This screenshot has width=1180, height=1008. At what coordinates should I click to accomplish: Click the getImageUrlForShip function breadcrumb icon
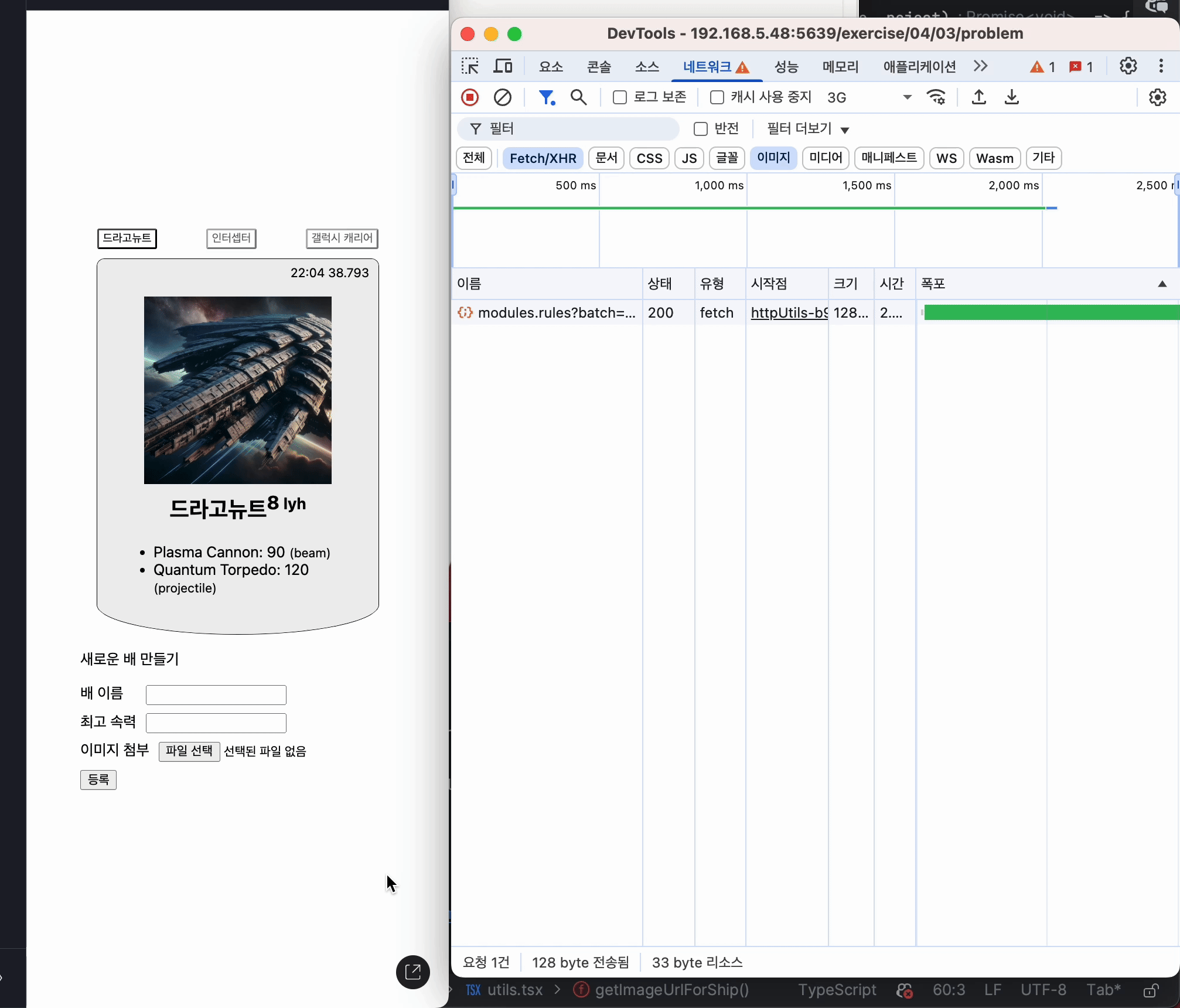tap(581, 990)
